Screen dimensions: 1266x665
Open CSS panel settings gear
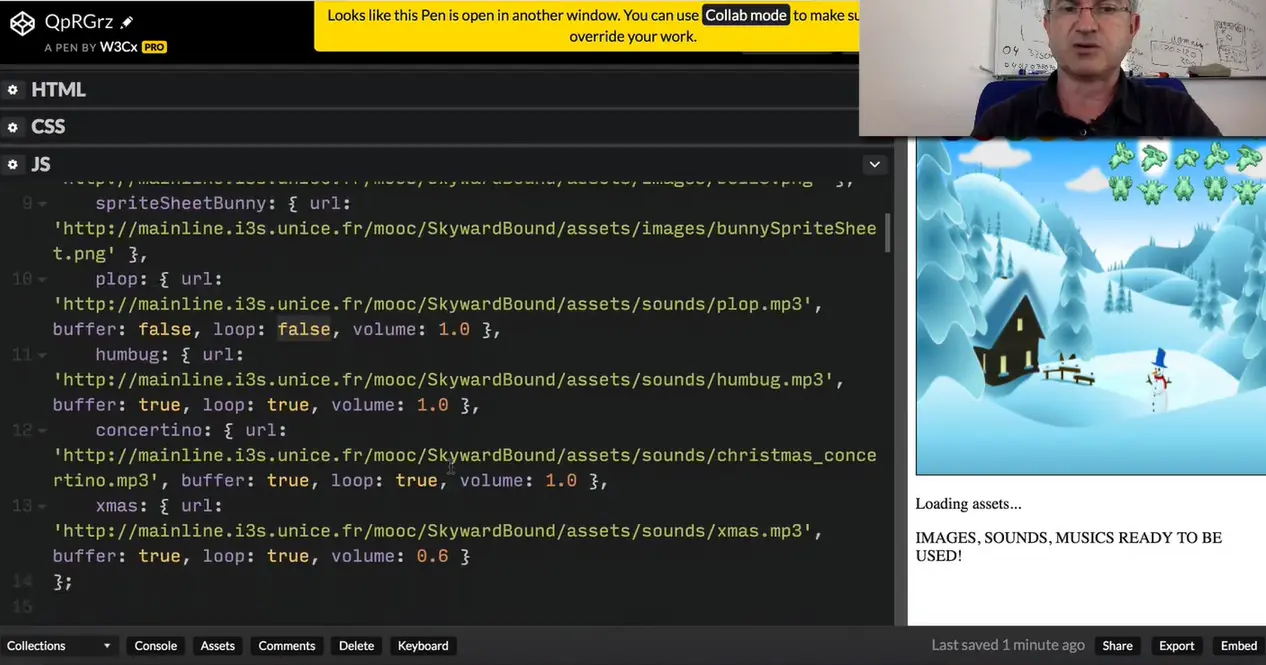[x=13, y=127]
